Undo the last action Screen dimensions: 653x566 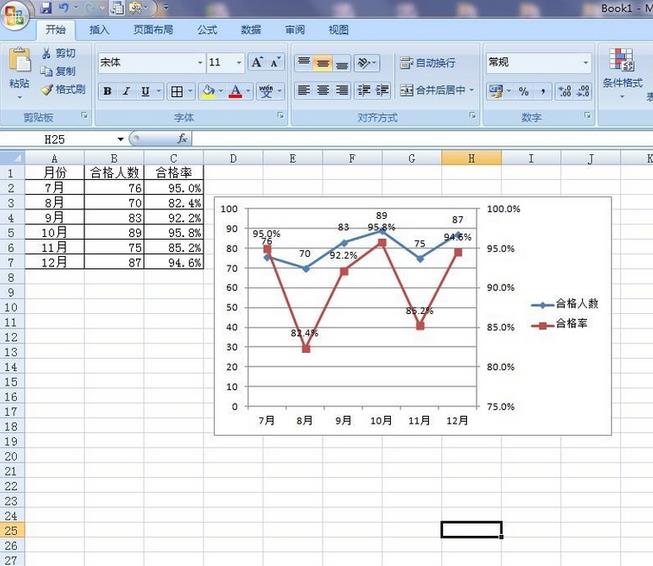63,7
